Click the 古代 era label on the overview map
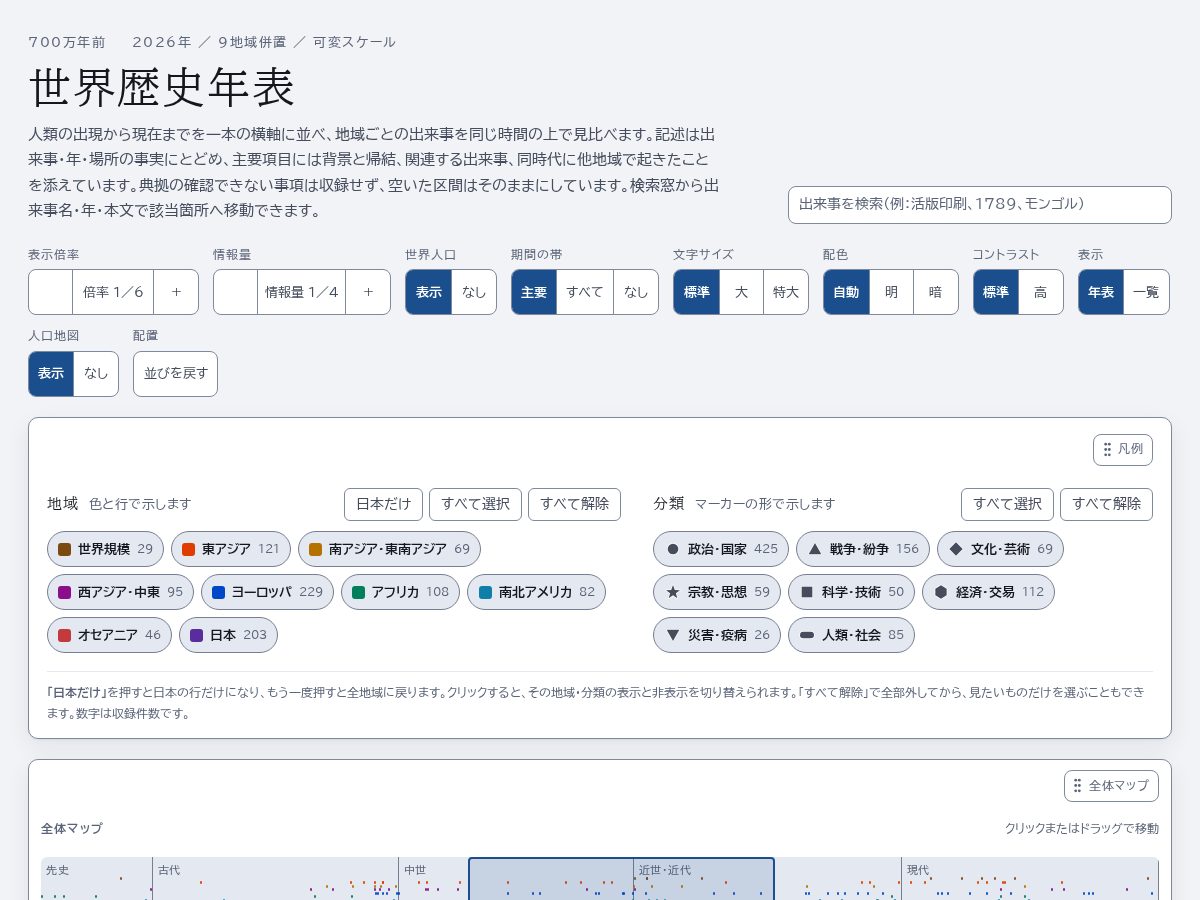The image size is (1200, 900). 169,870
